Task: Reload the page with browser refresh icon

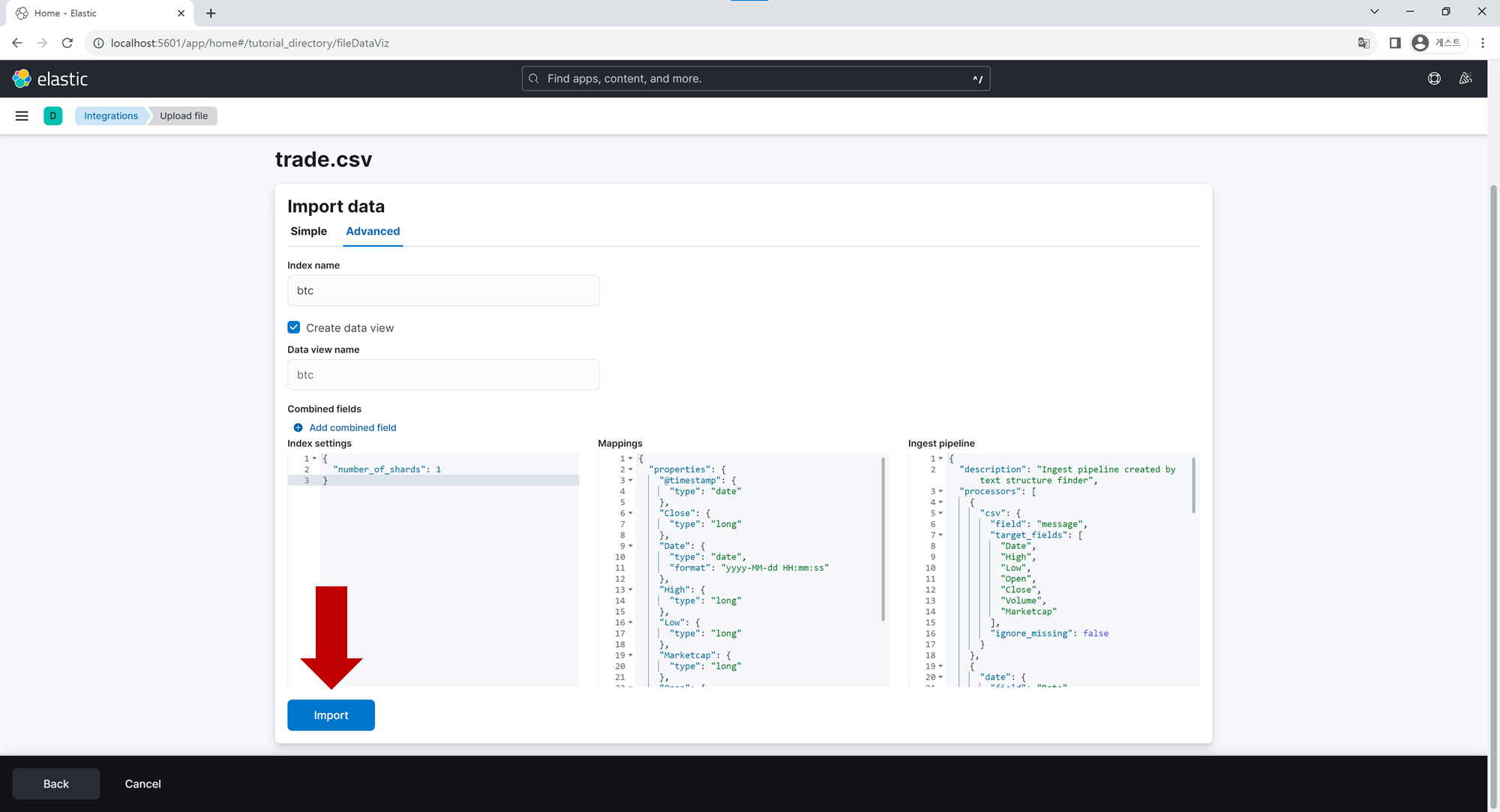Action: coord(67,43)
